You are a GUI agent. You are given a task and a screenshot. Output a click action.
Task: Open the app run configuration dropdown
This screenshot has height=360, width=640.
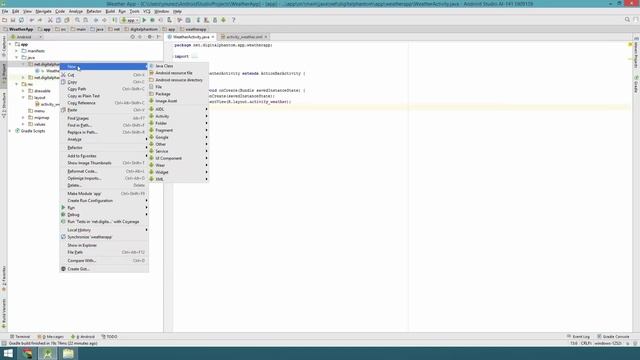coord(130,20)
